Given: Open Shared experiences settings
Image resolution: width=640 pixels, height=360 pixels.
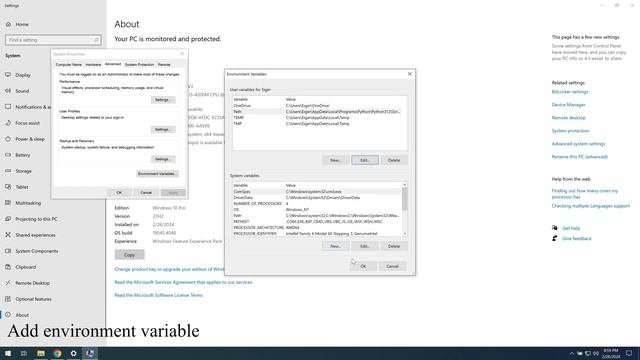Looking at the screenshot, I should [35, 235].
